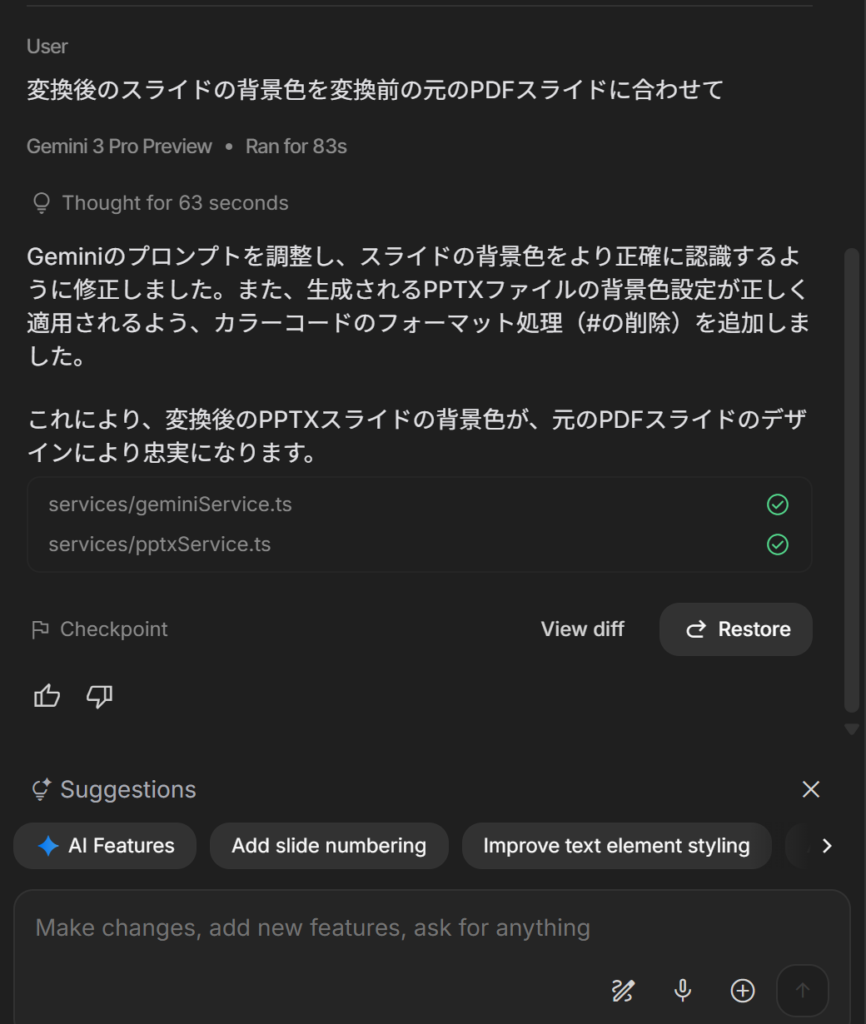Dismiss the Suggestions panel with the X
This screenshot has width=866, height=1024.
(x=811, y=789)
